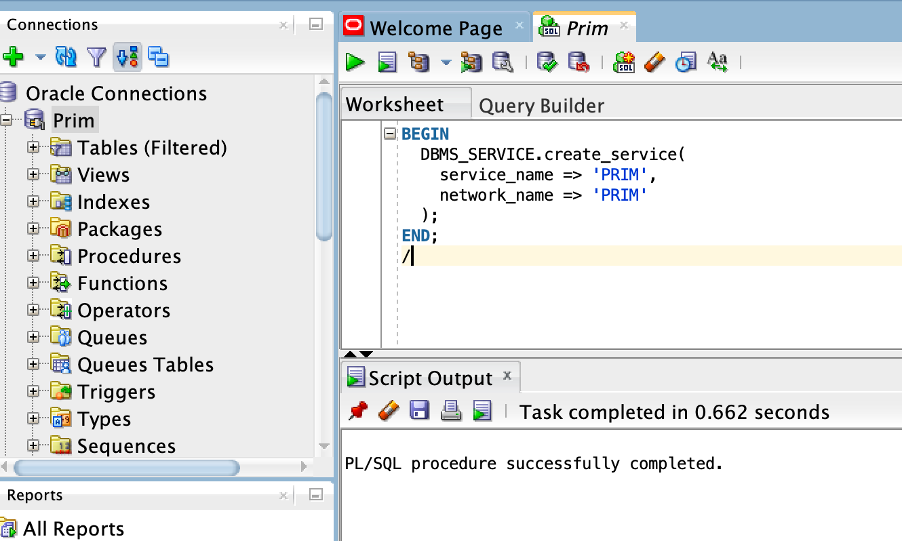Expand the Queues Tables node
Viewport: 902px width, 542px height.
[33, 364]
